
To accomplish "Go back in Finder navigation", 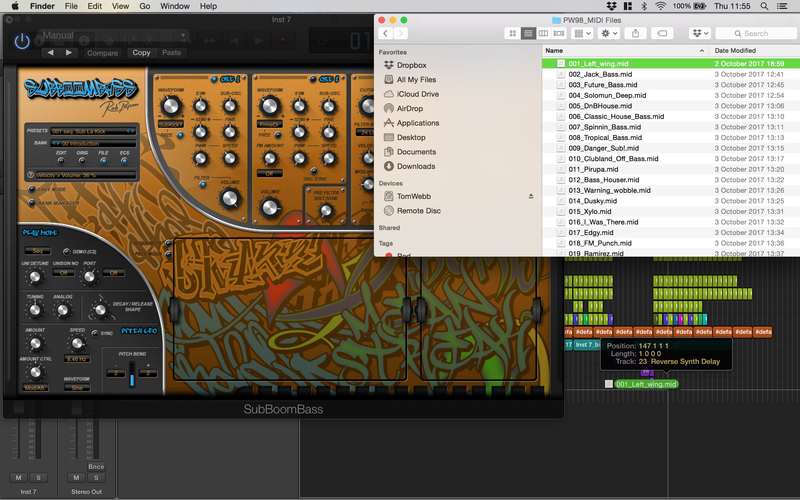I will click(x=386, y=33).
